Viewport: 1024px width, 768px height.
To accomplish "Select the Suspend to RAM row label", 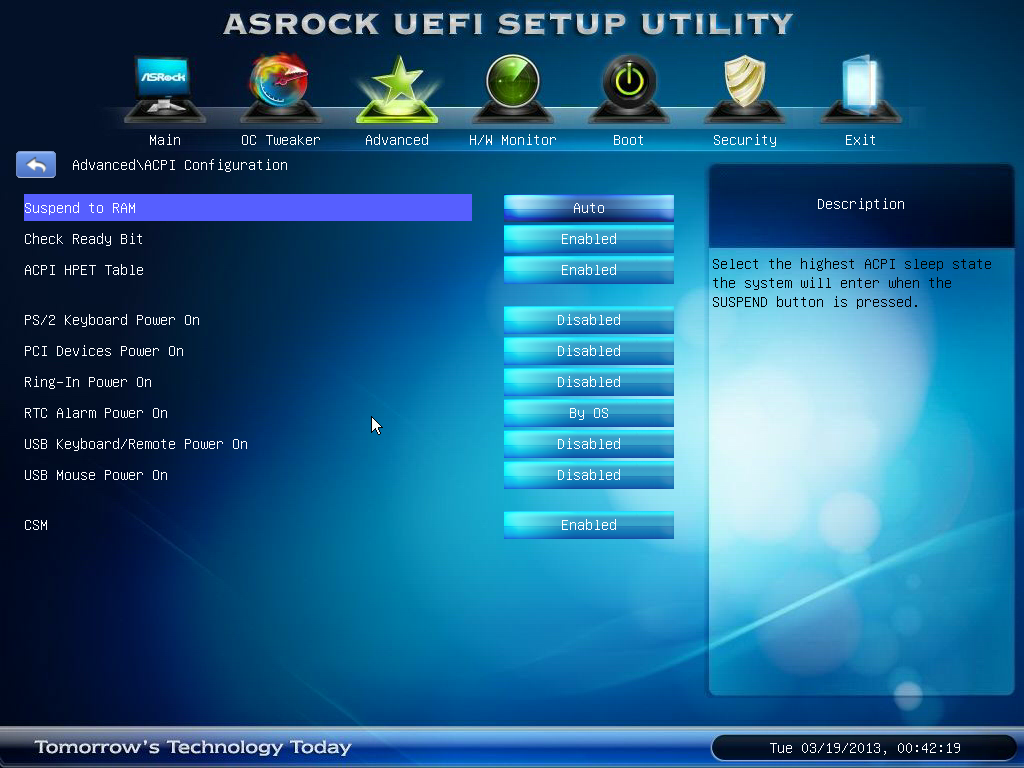I will pos(248,208).
